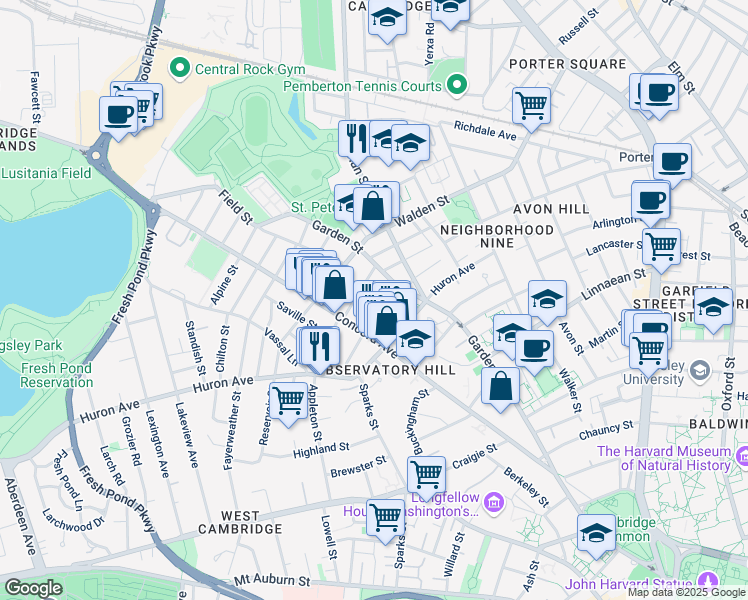Click the NEIGHBORHOOD NINE label
The height and width of the screenshot is (600, 748).
click(x=497, y=237)
